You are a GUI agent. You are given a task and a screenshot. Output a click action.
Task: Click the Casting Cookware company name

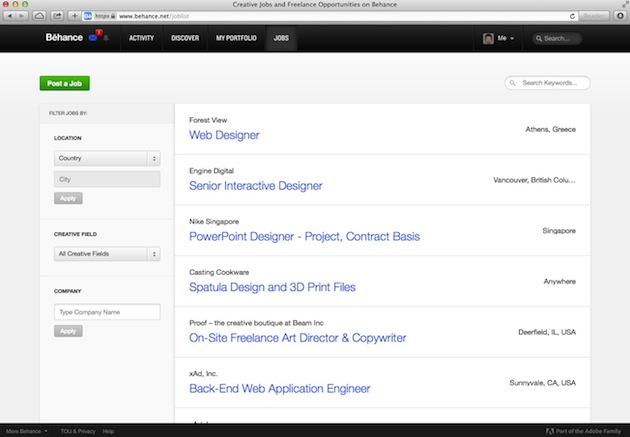(219, 272)
